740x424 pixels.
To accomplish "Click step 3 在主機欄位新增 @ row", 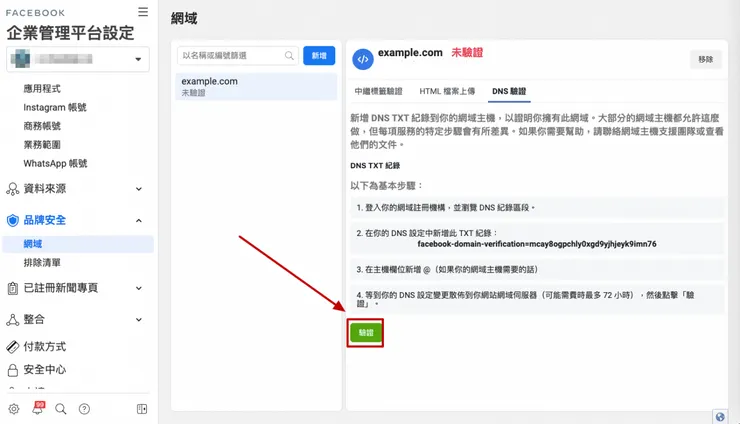I will click(537, 270).
